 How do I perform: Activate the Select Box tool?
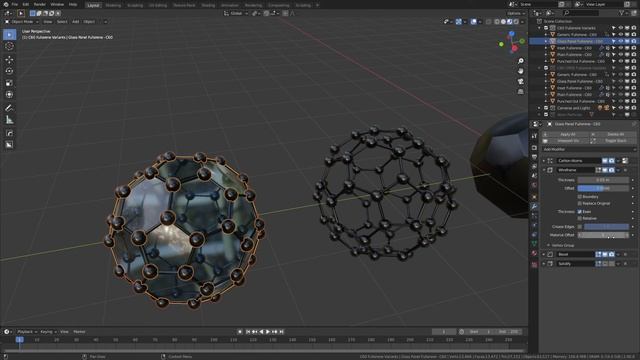pyautogui.click(x=9, y=35)
